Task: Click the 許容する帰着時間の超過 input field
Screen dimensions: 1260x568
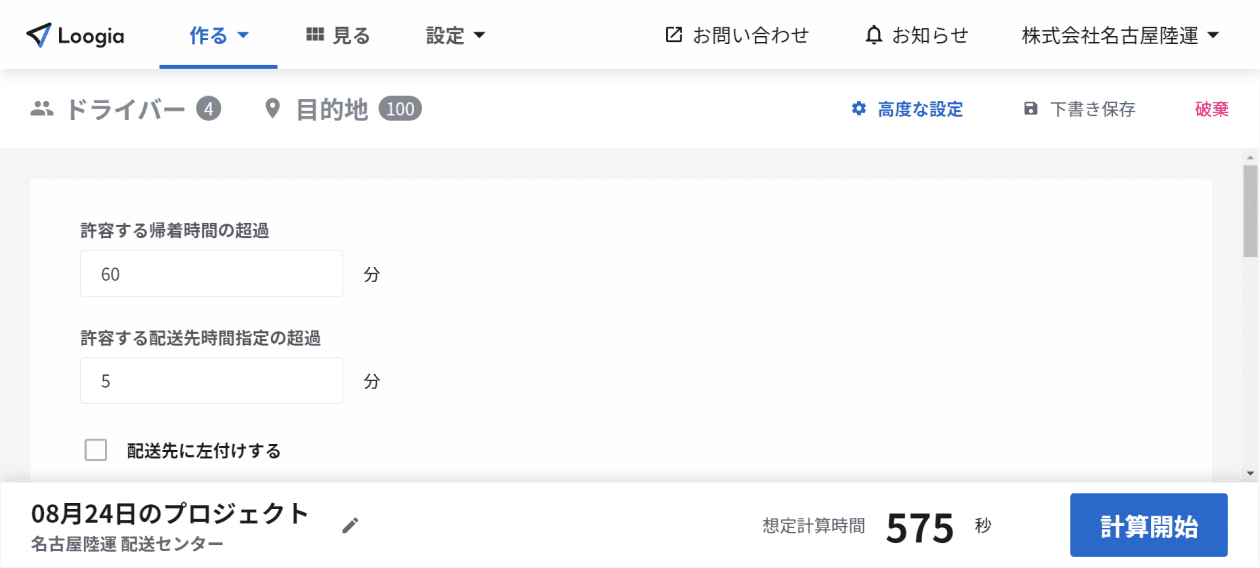Action: point(211,274)
